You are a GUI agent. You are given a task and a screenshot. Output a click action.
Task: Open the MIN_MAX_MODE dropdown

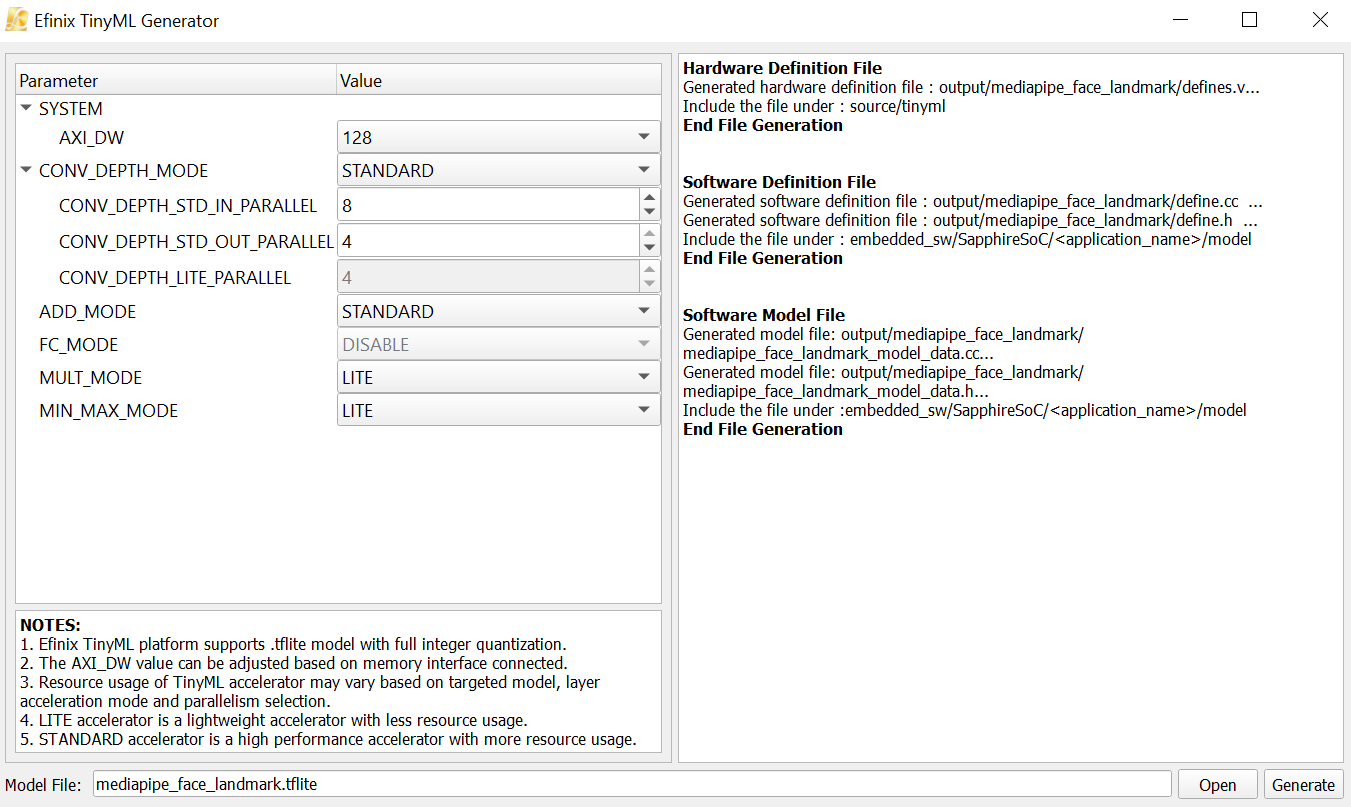point(643,411)
